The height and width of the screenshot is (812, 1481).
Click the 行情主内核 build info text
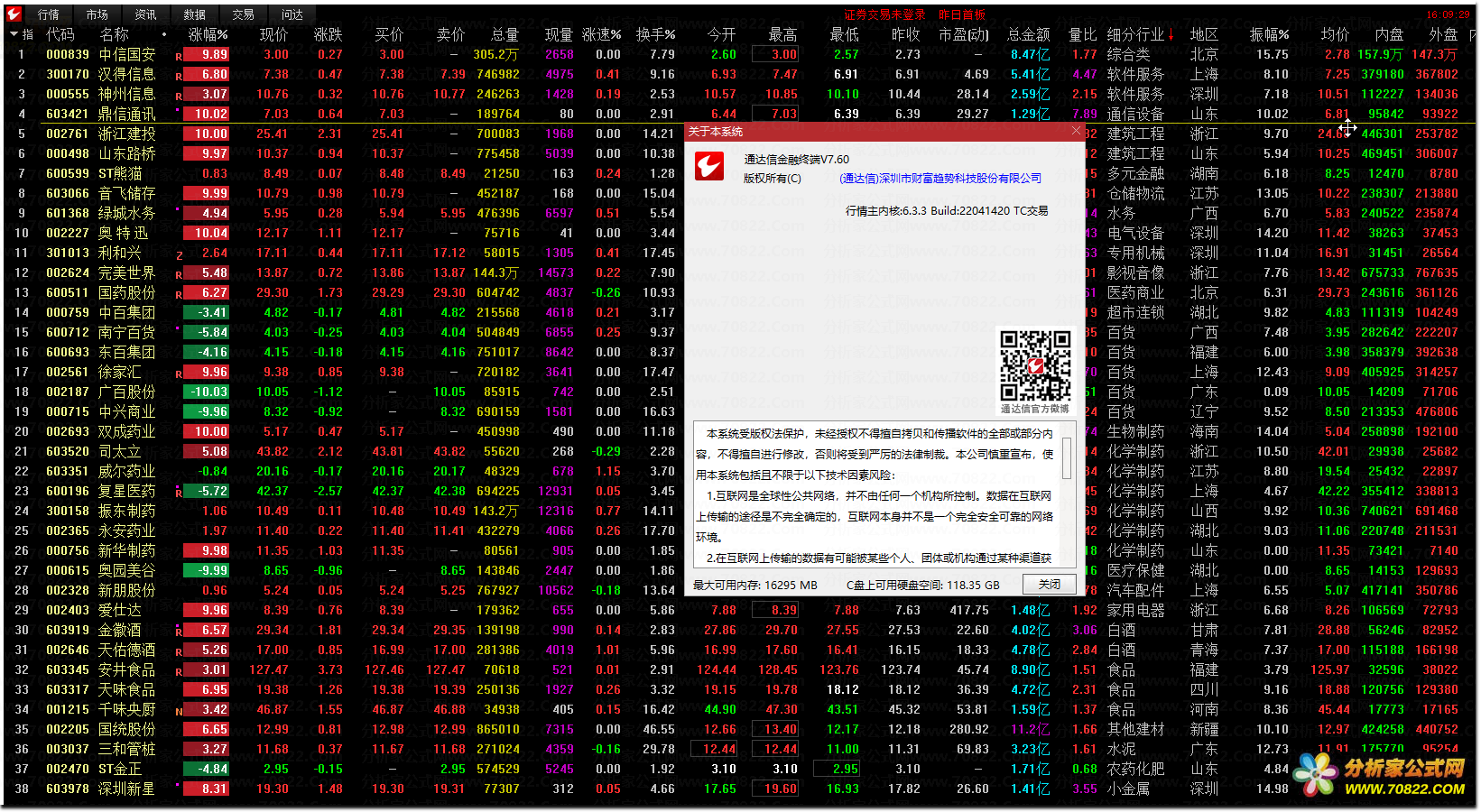pos(947,211)
